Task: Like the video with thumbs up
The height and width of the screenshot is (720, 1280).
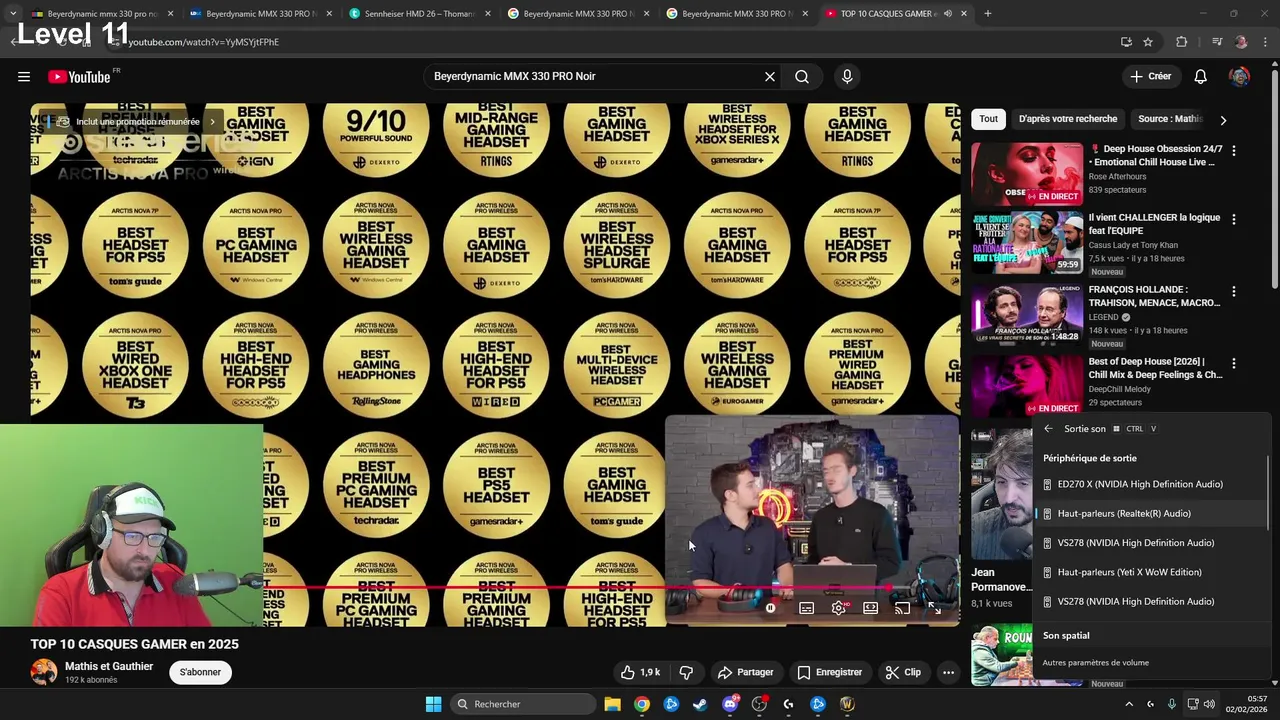Action: pos(640,672)
